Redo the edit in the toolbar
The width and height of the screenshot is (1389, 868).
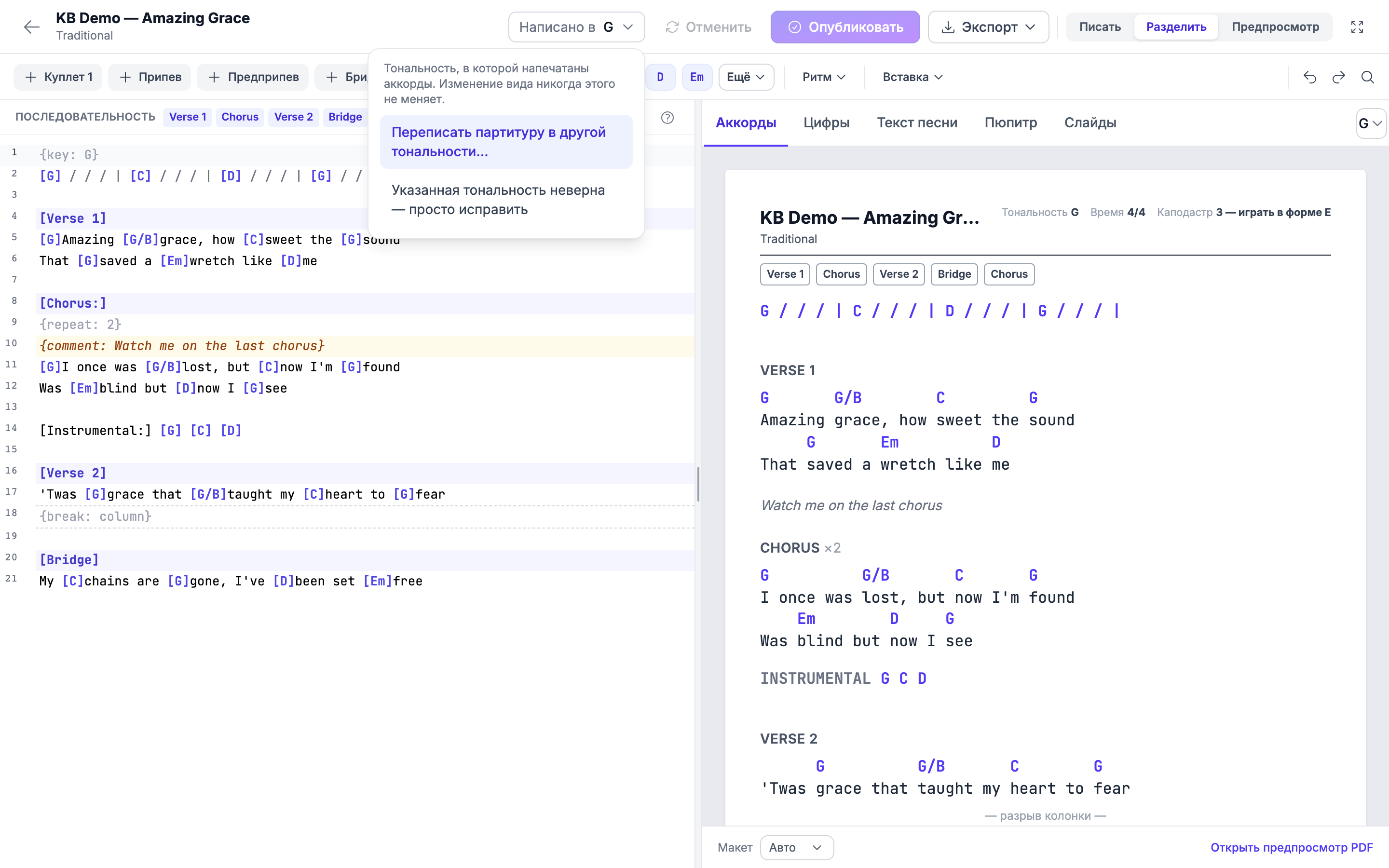click(1339, 77)
